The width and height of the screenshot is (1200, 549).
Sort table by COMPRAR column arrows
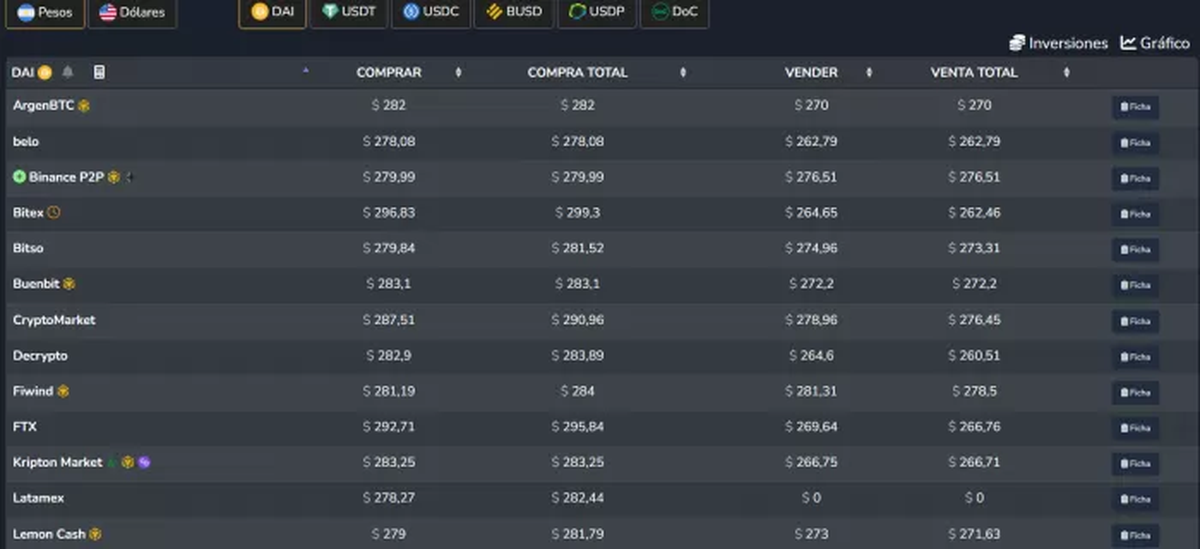[x=458, y=72]
